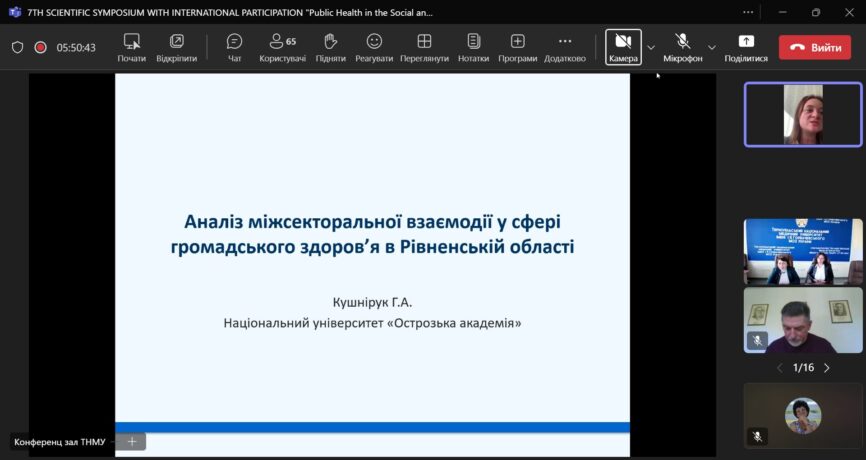Unmute the microphone (Мікрофон)
The image size is (866, 460).
click(682, 46)
